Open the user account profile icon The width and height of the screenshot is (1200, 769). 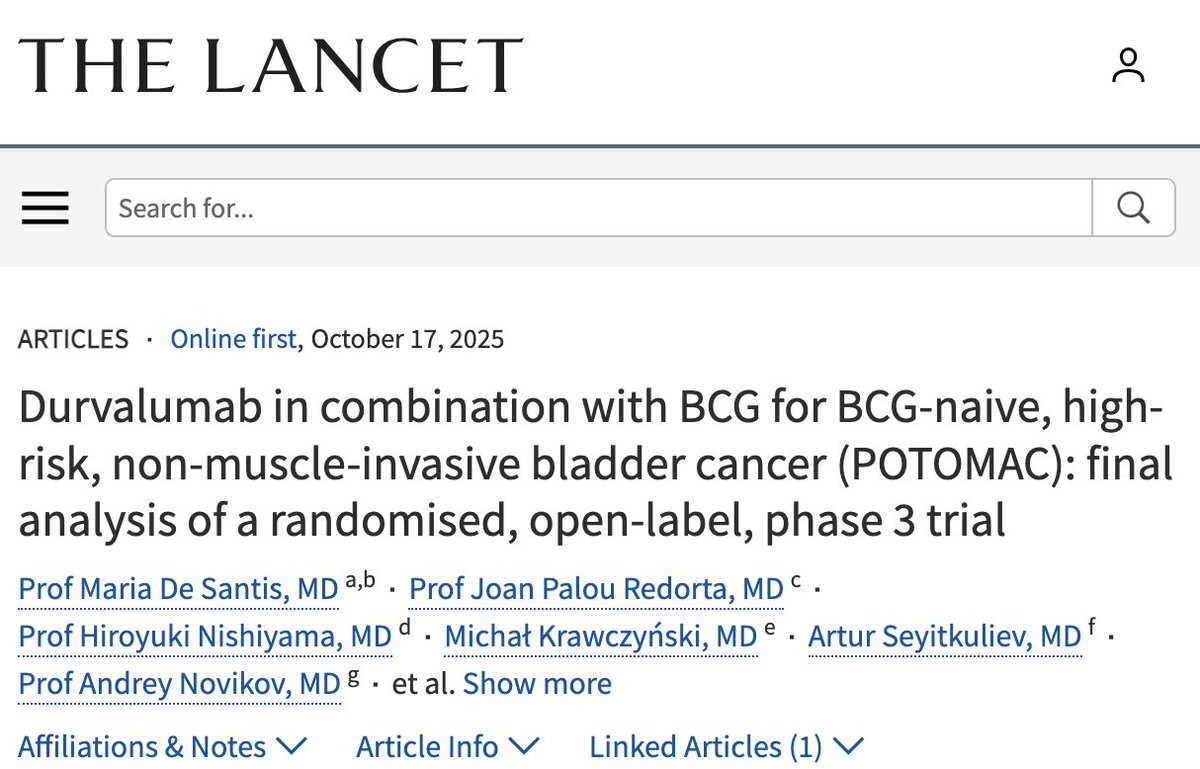(x=1128, y=66)
